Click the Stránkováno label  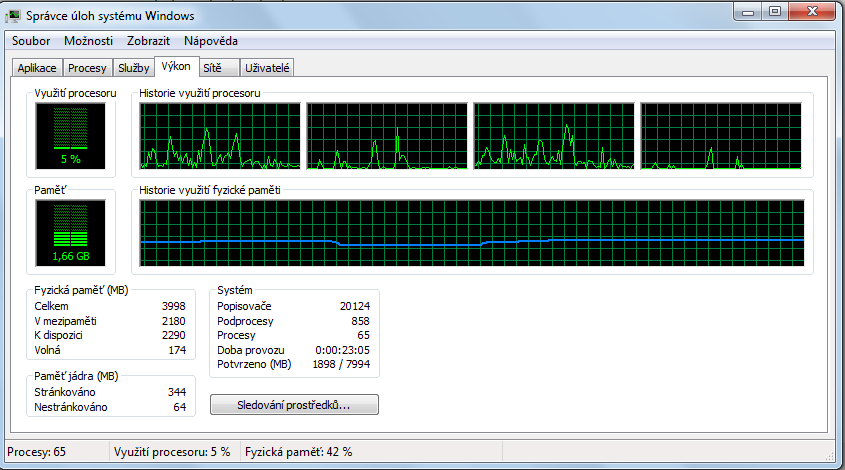[65, 392]
